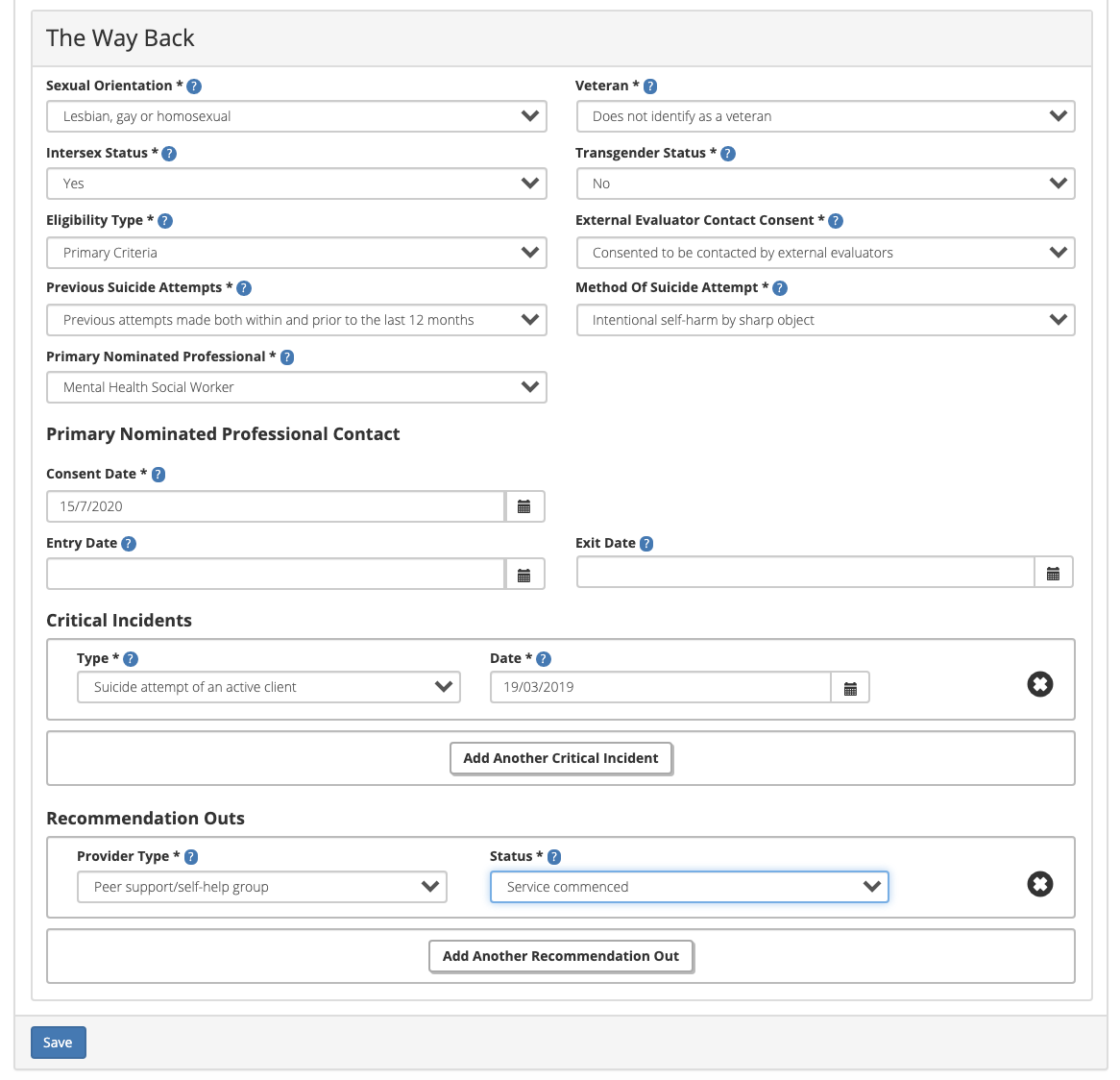Click Add Another Recommendation Out button

[561, 956]
